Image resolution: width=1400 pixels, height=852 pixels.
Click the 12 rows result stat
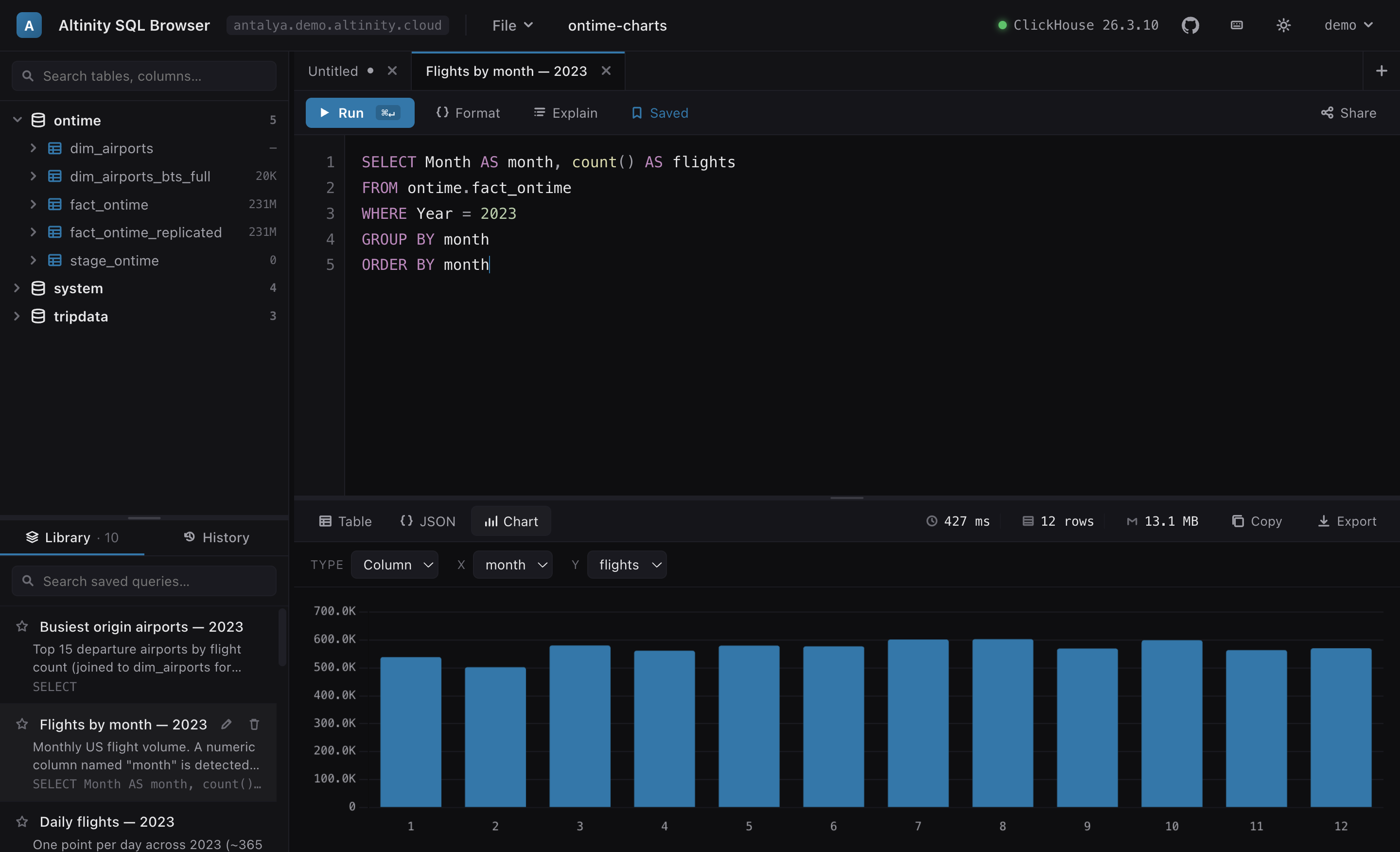pyautogui.click(x=1057, y=521)
